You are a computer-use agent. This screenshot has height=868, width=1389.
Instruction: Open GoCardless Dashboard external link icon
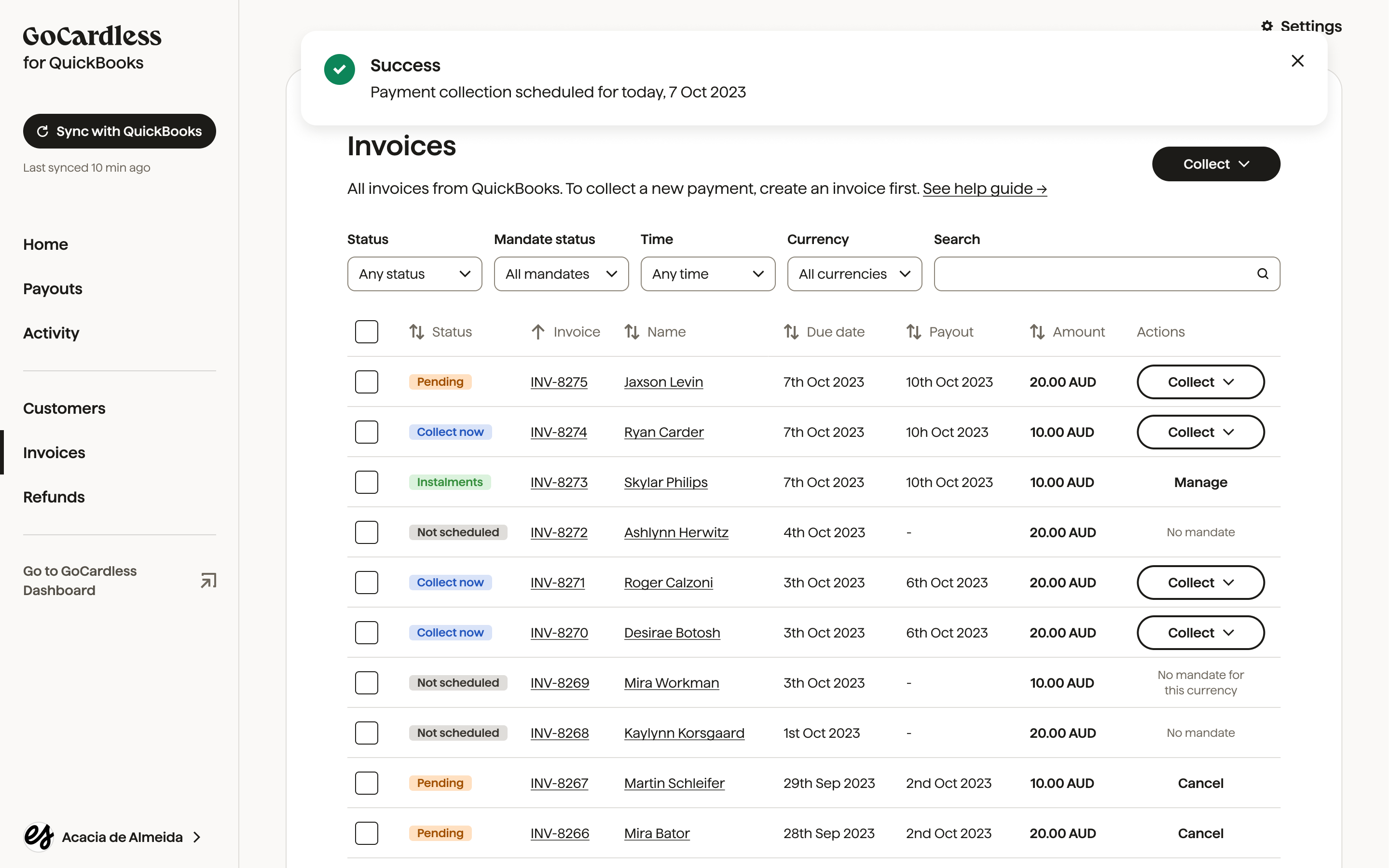tap(207, 580)
